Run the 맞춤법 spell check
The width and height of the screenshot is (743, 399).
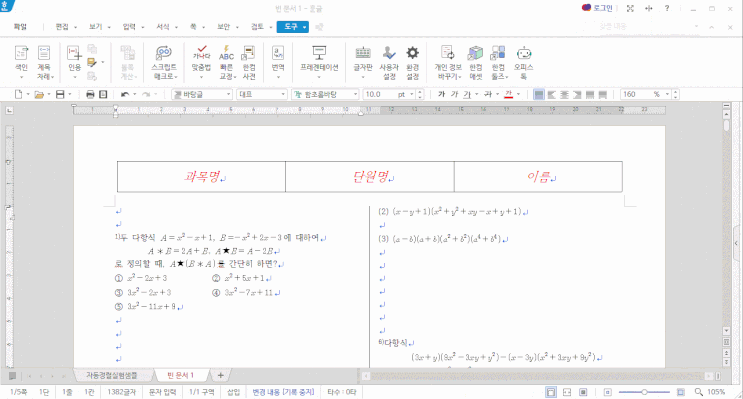pyautogui.click(x=201, y=62)
